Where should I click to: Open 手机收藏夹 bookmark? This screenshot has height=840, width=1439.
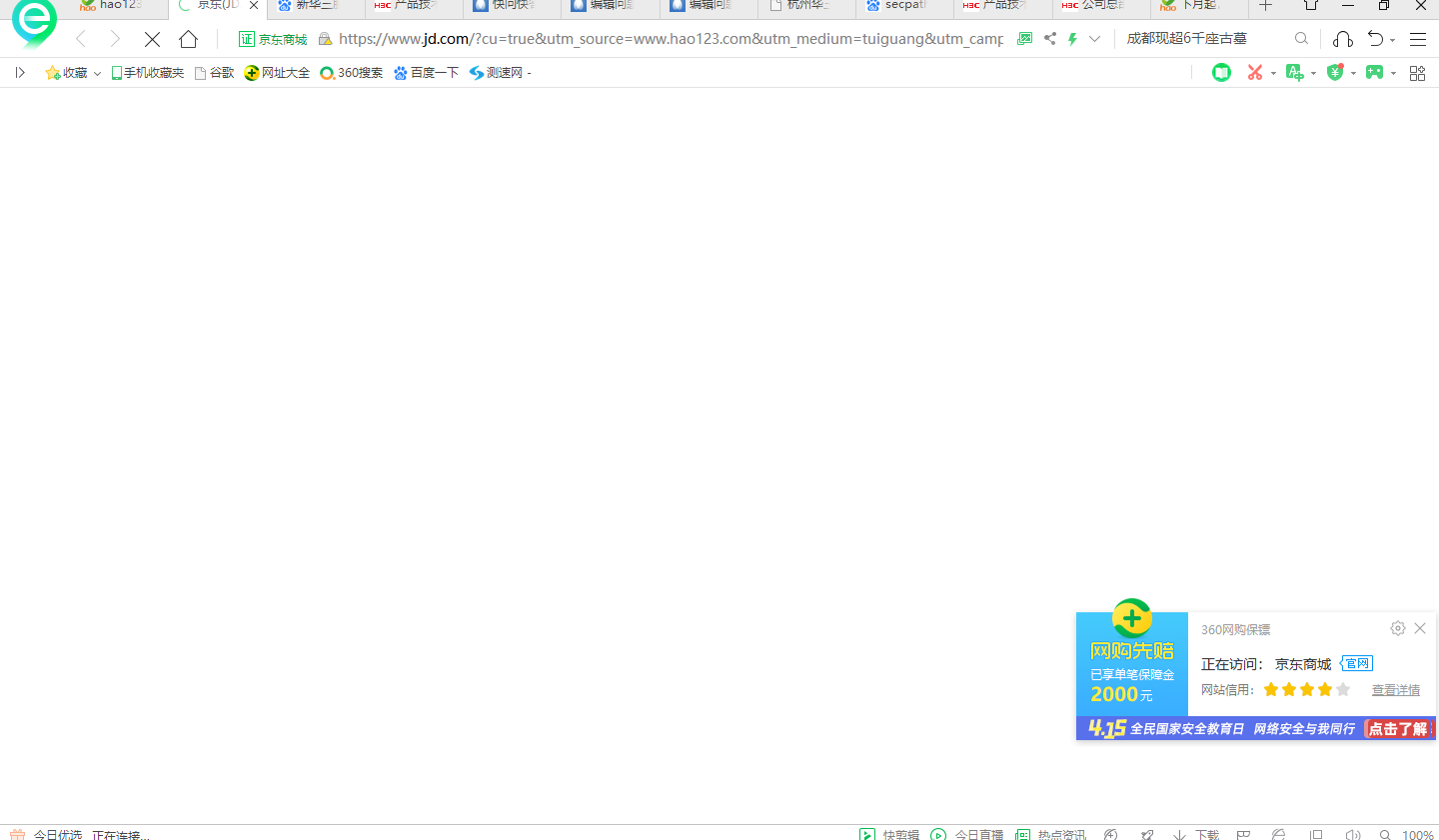tap(147, 73)
